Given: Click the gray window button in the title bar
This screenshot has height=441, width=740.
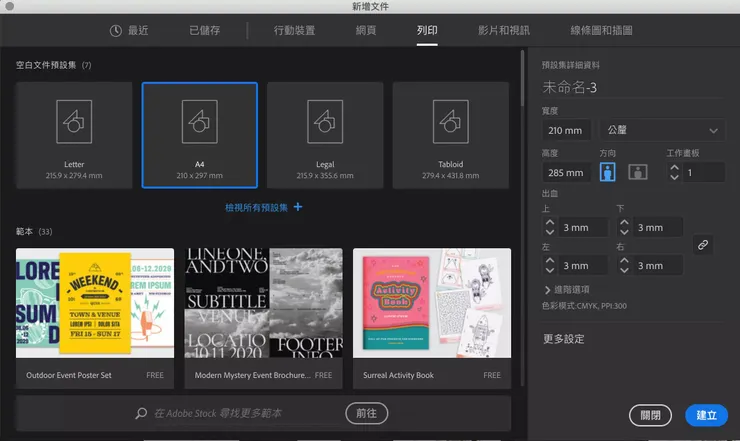Looking at the screenshot, I should [x=9, y=6].
